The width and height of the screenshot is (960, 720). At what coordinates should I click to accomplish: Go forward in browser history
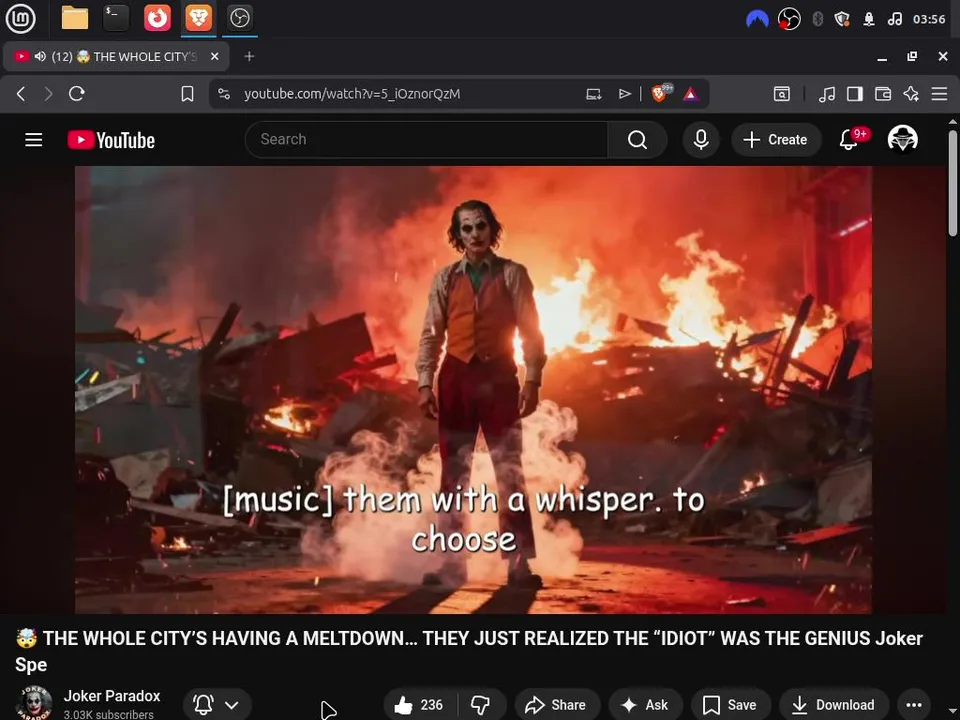pos(48,94)
